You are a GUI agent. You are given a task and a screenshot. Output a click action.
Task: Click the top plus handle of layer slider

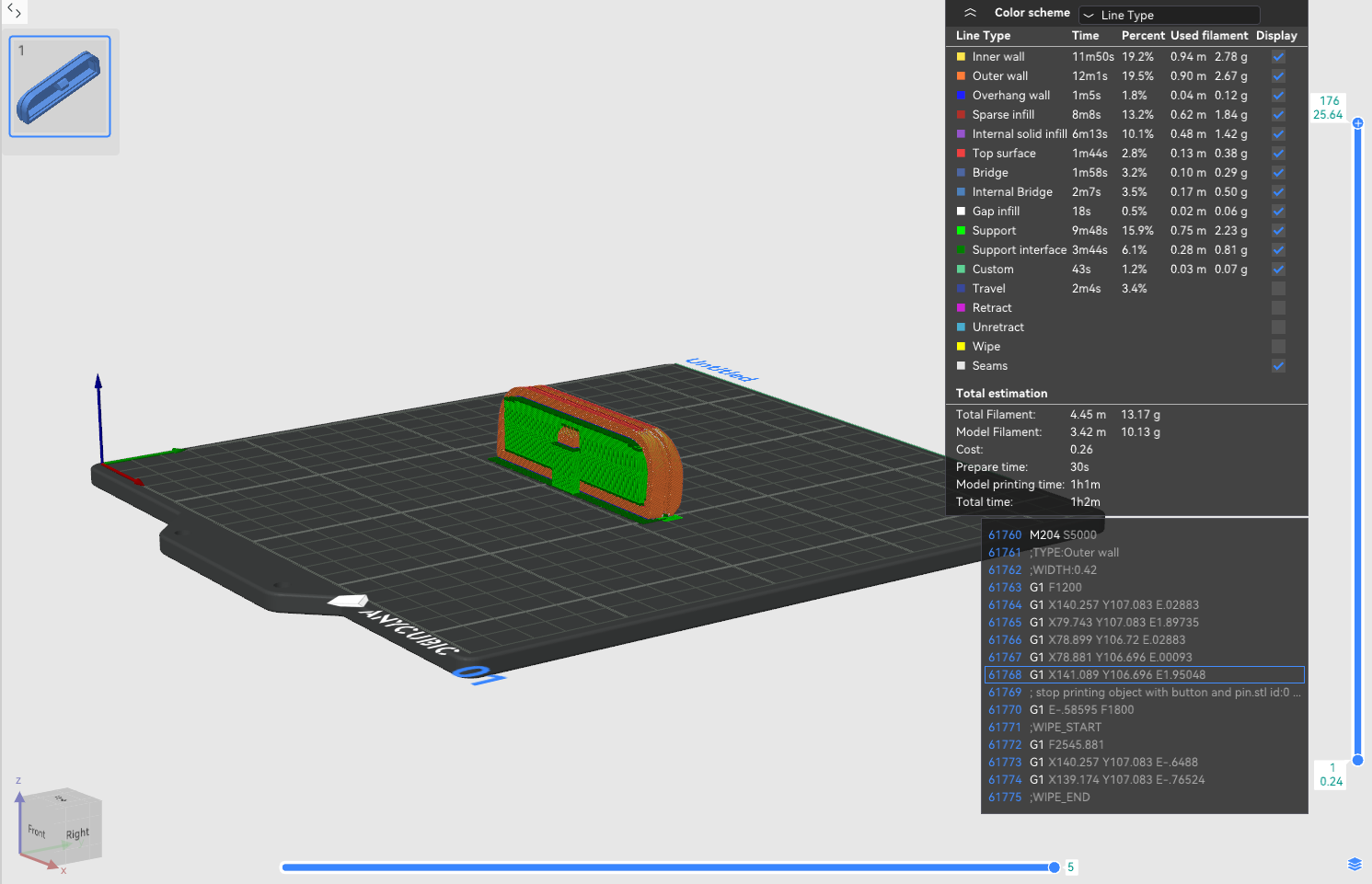tap(1357, 122)
